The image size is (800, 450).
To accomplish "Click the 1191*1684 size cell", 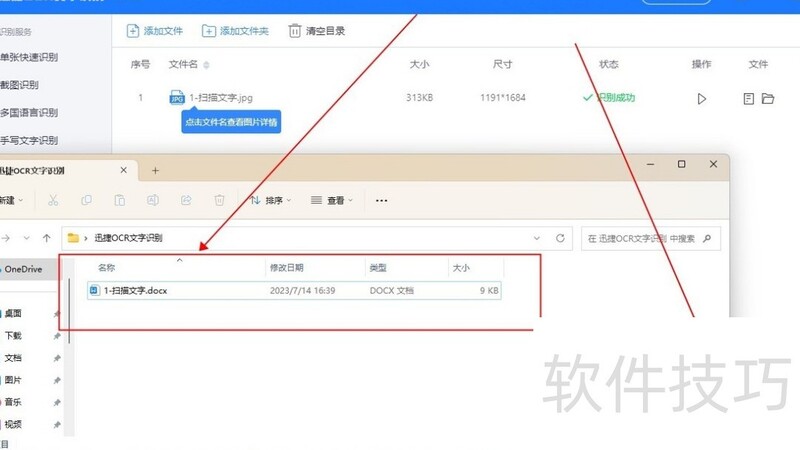I will click(503, 97).
